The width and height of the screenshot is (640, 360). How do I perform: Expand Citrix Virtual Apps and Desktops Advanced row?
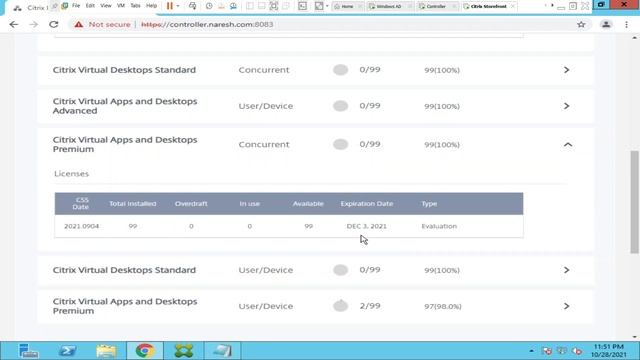567,106
